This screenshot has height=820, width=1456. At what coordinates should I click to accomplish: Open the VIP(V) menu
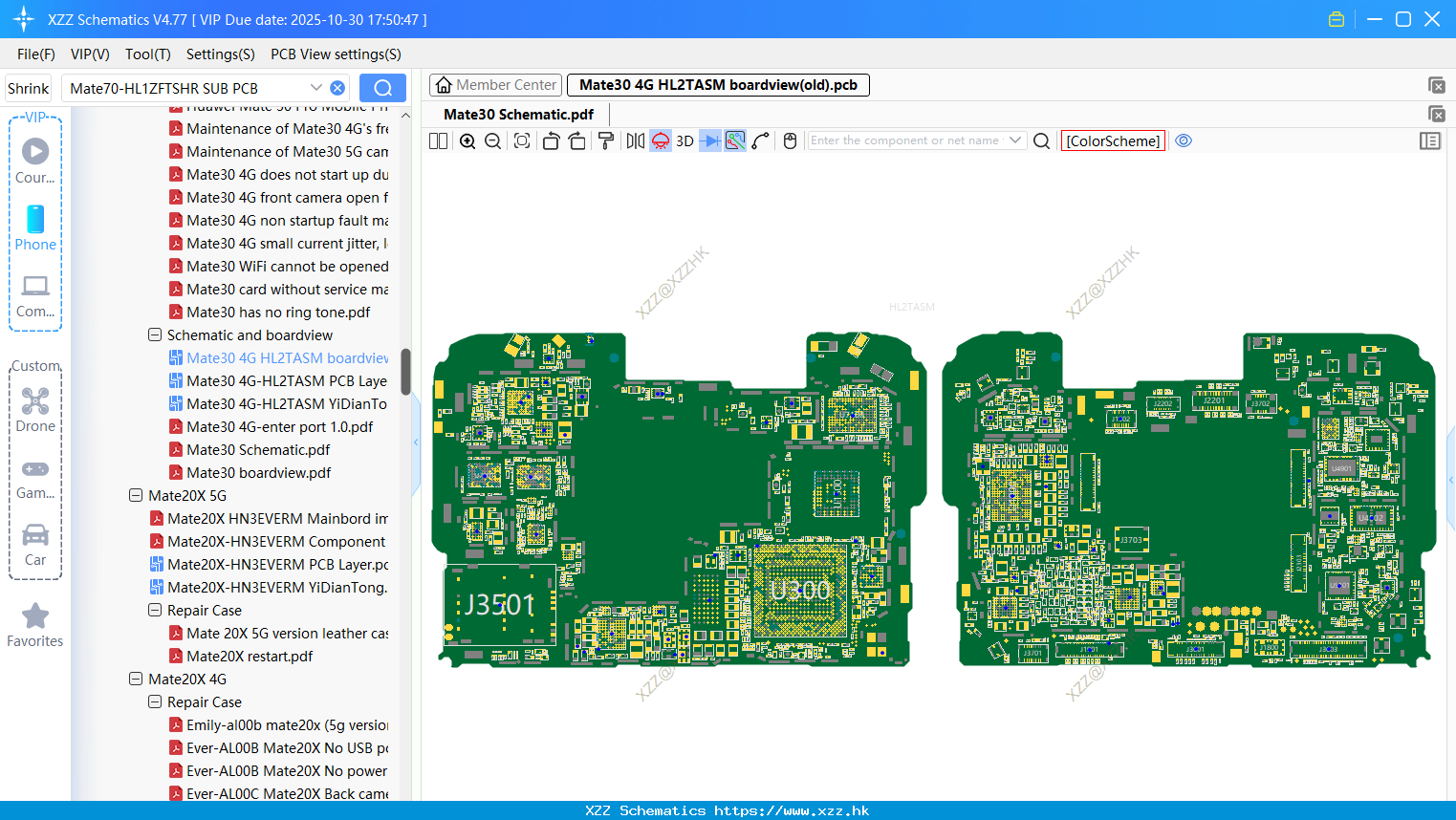pyautogui.click(x=90, y=54)
